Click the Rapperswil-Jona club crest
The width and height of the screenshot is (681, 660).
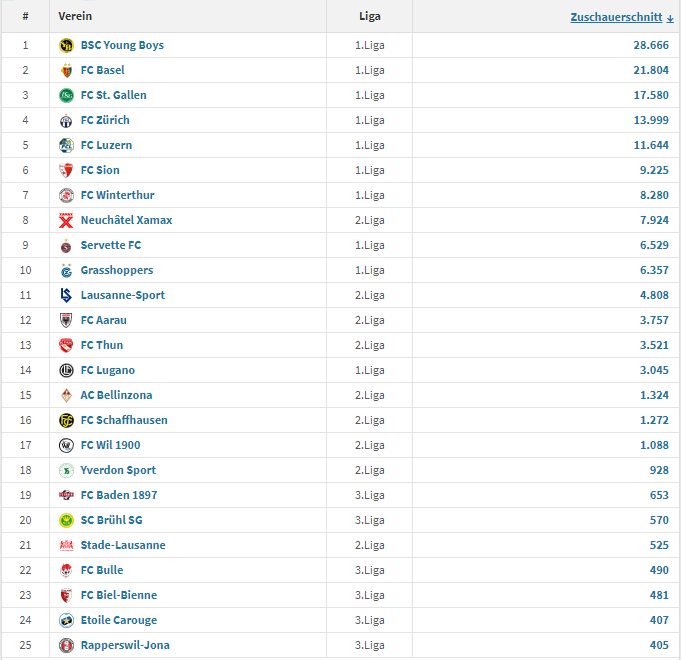point(66,645)
